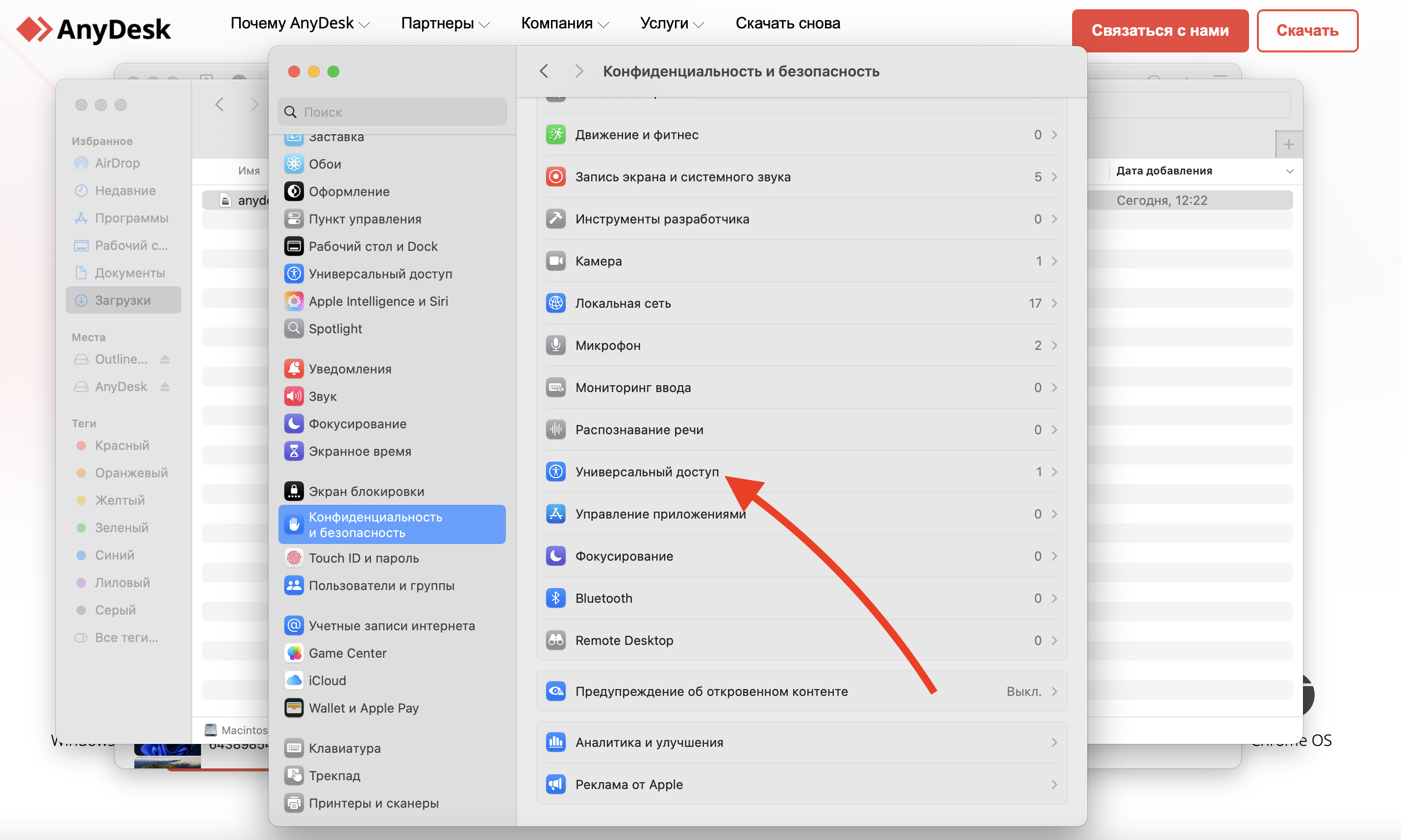Click 'Сегодня, 12:22' date cell in Finder
This screenshot has width=1401, height=840.
point(1162,200)
